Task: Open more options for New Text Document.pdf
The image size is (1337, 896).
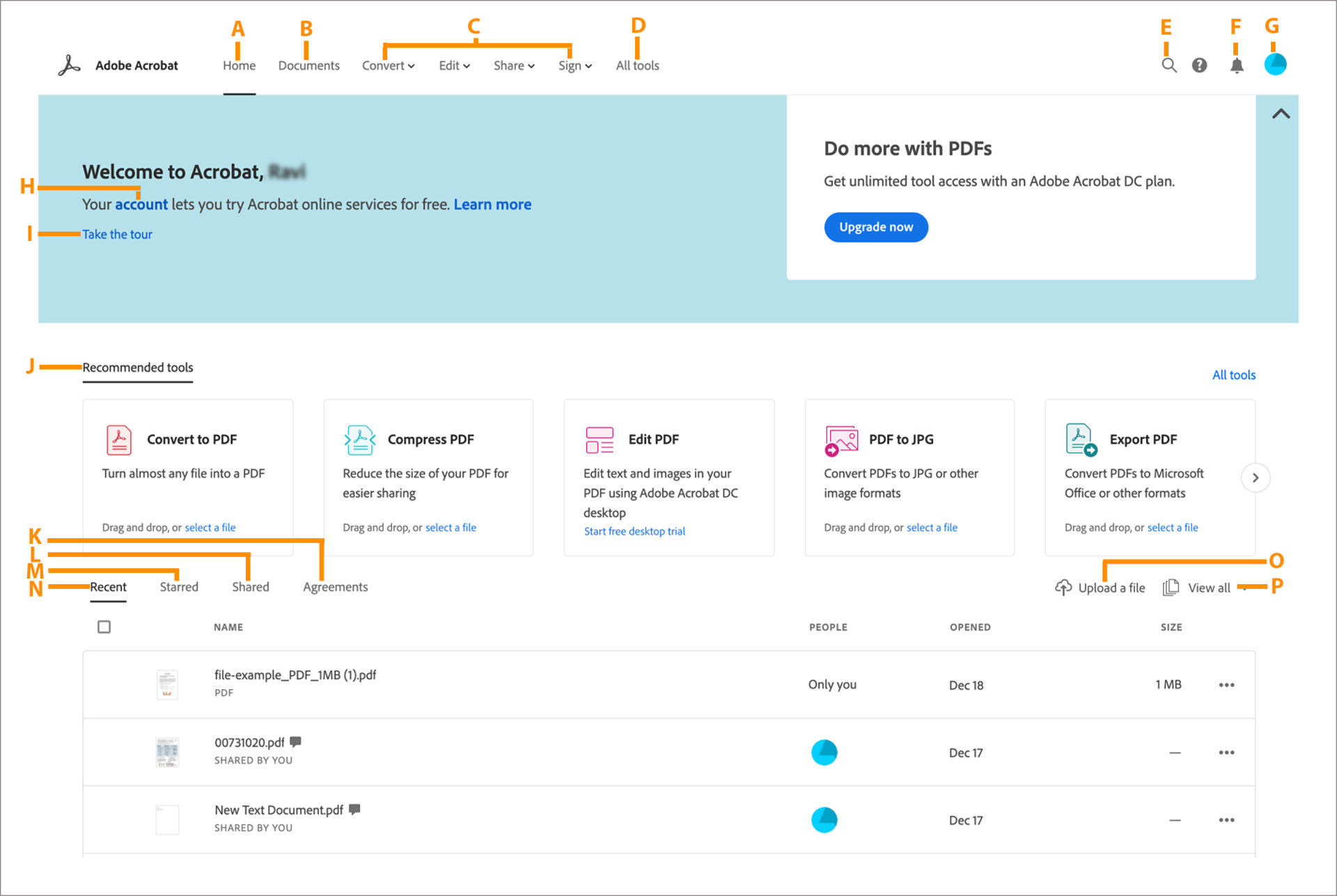Action: coord(1226,820)
